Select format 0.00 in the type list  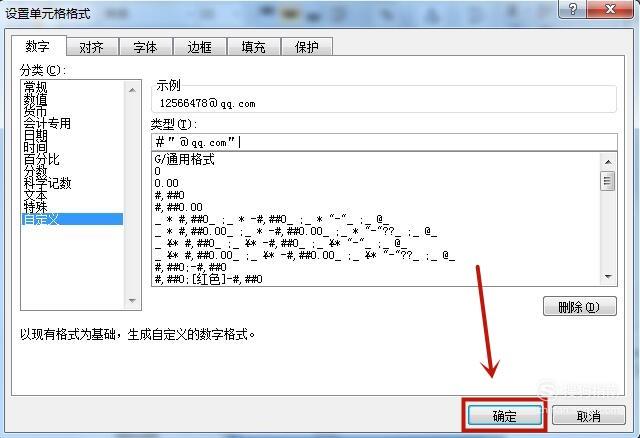coord(376,183)
